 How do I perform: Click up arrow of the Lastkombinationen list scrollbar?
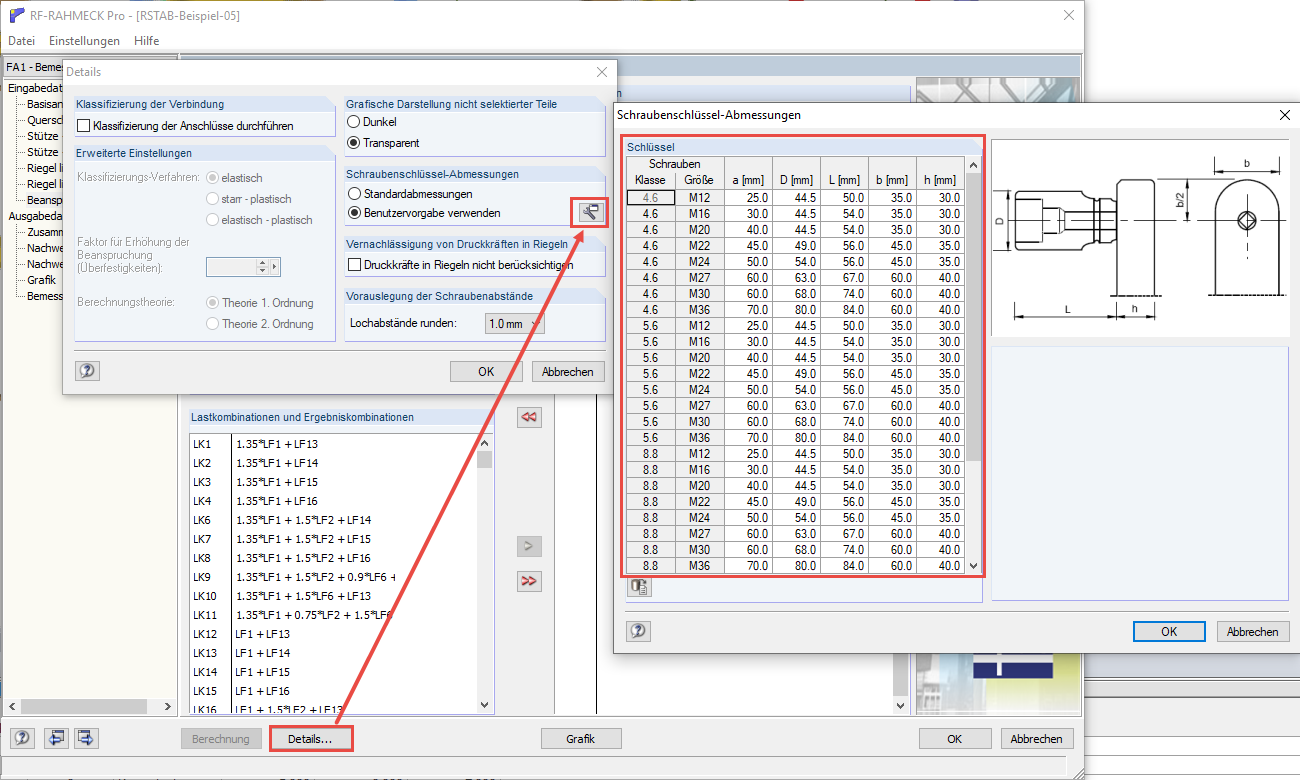coord(485,443)
